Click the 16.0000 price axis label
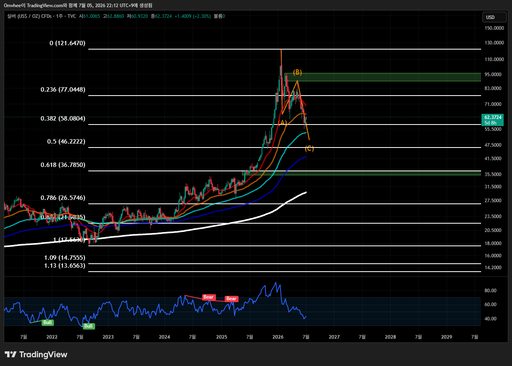512x366 pixels. pyautogui.click(x=493, y=256)
